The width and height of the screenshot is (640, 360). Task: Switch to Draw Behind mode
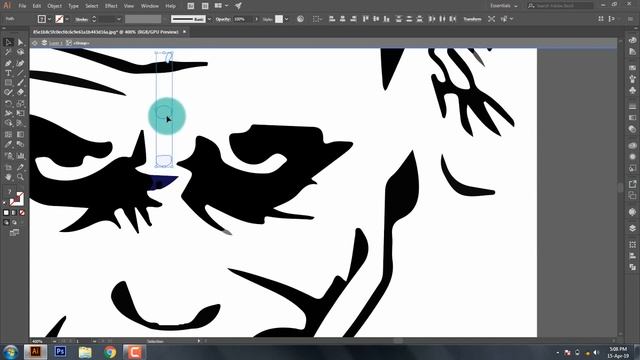coord(14,222)
